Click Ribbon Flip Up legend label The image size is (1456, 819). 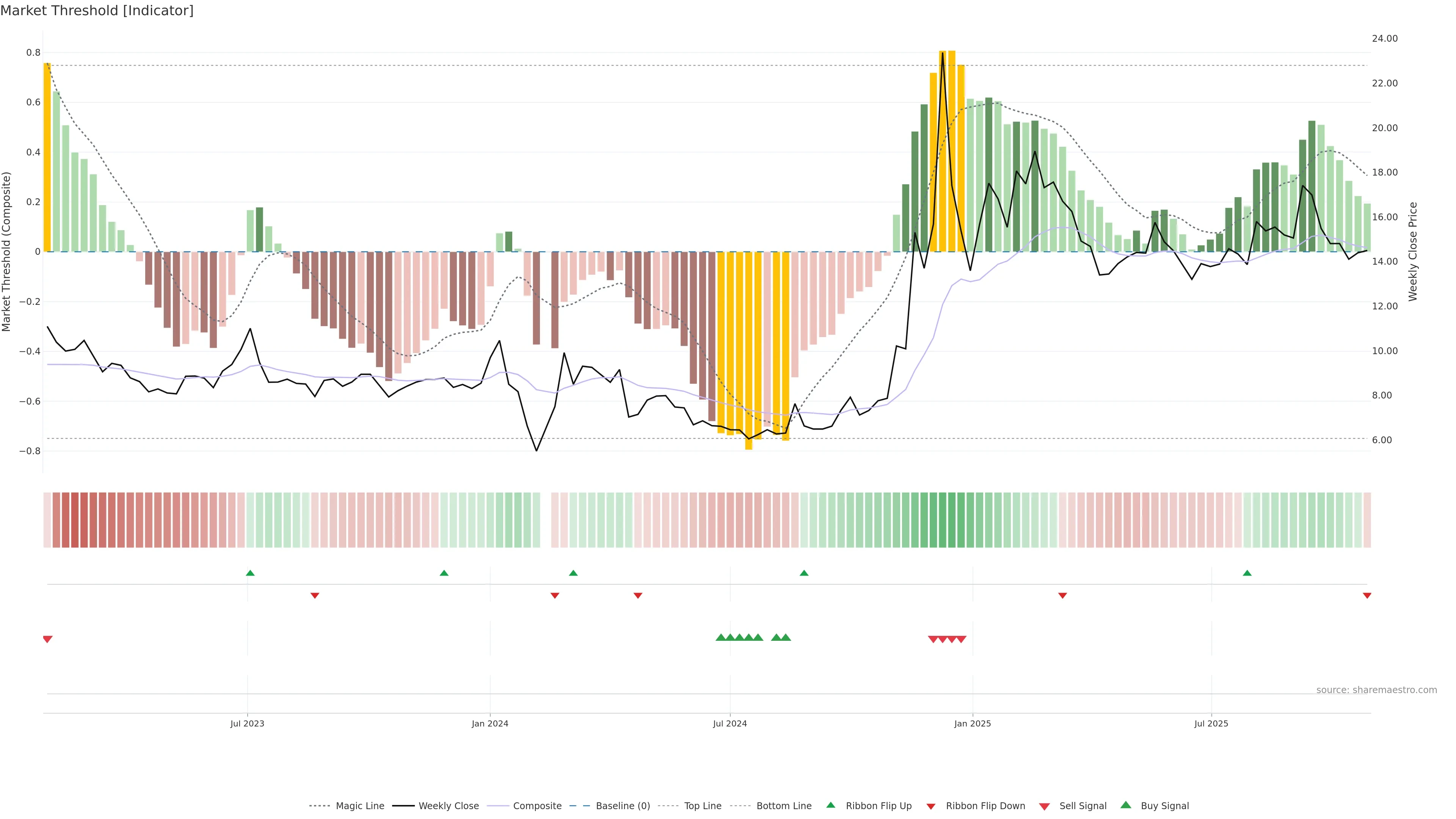point(879,806)
